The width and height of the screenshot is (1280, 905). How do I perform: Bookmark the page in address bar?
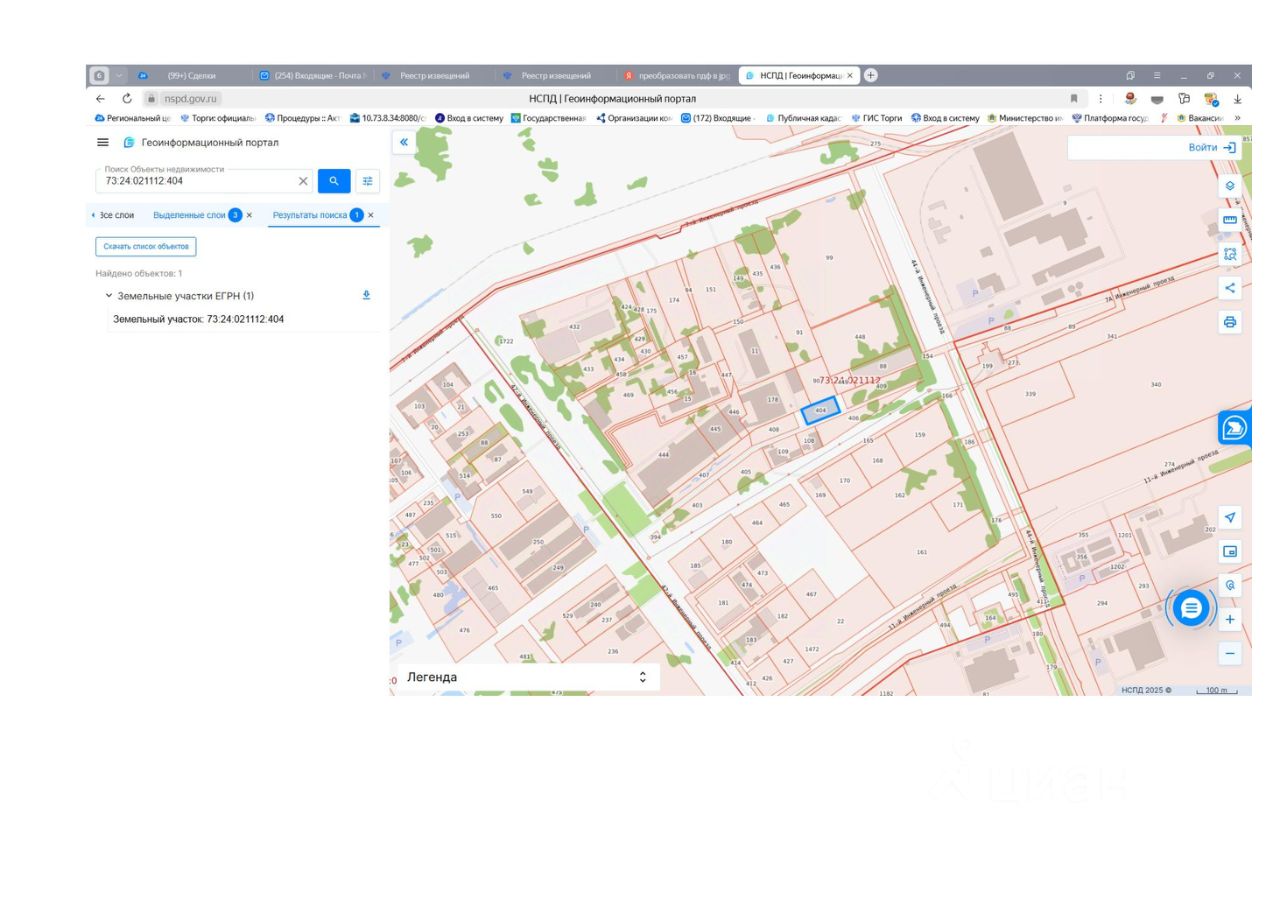1074,99
